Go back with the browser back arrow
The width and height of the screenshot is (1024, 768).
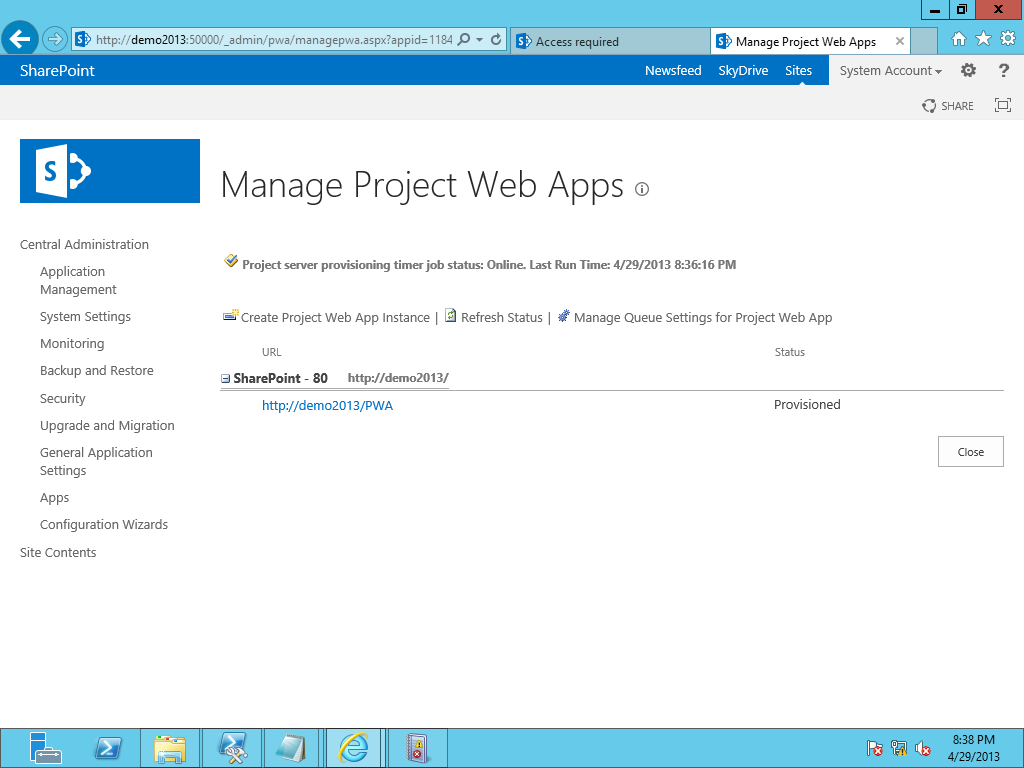(x=20, y=39)
